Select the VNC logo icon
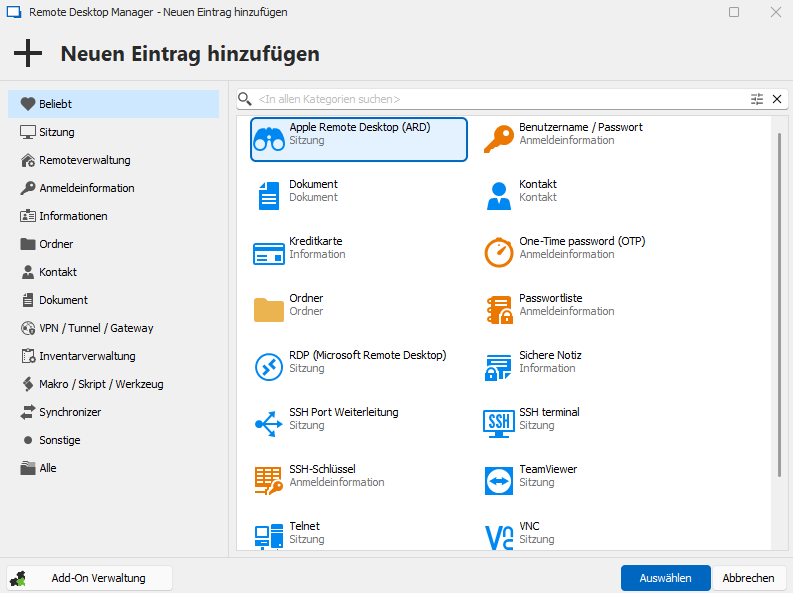 [x=499, y=537]
